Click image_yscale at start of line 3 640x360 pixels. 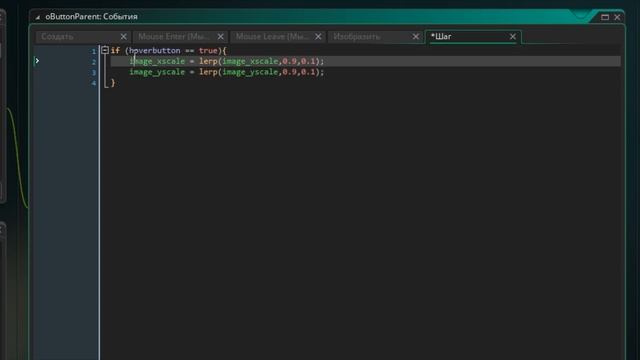(157, 72)
